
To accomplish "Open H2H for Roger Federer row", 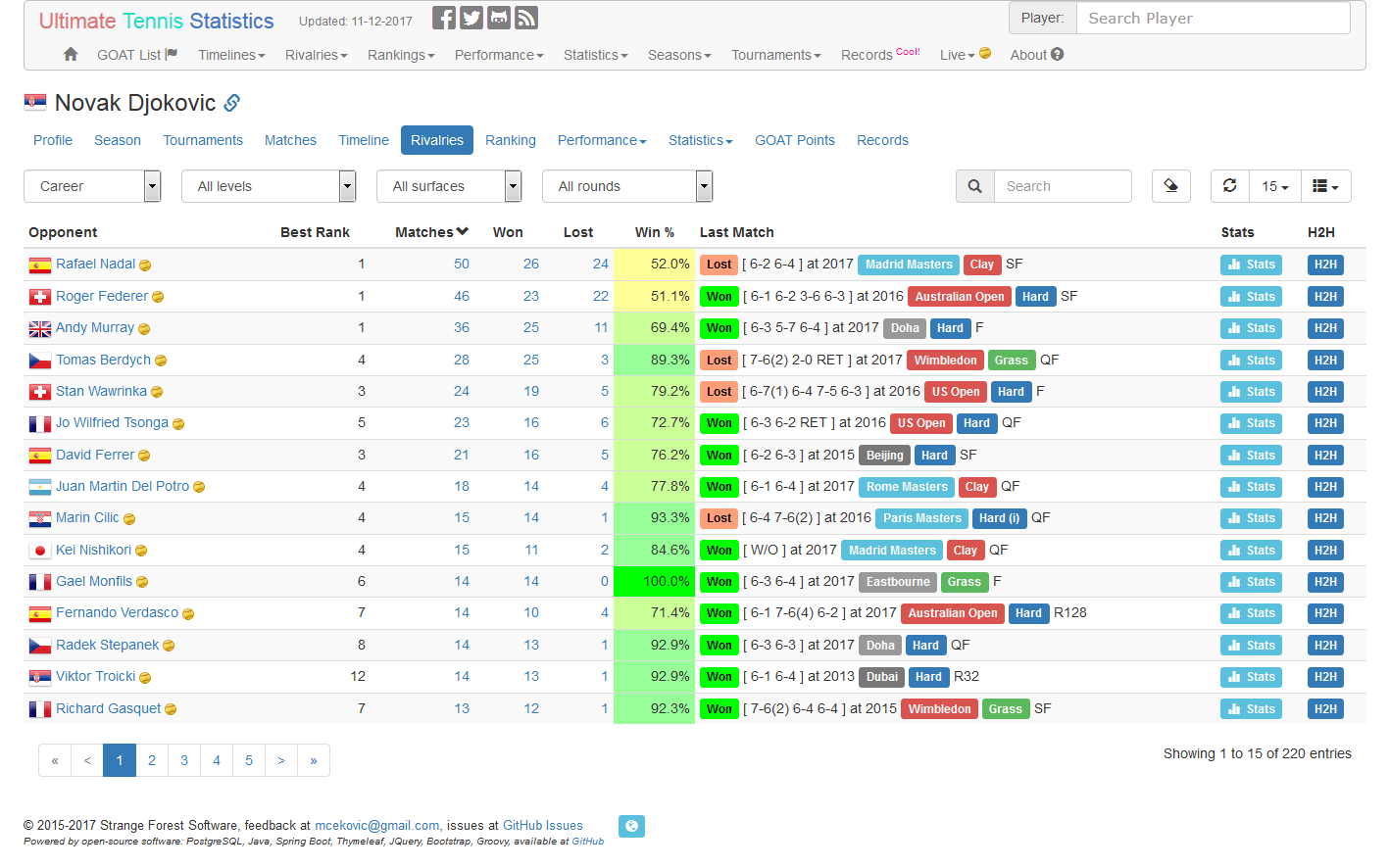I will point(1325,297).
